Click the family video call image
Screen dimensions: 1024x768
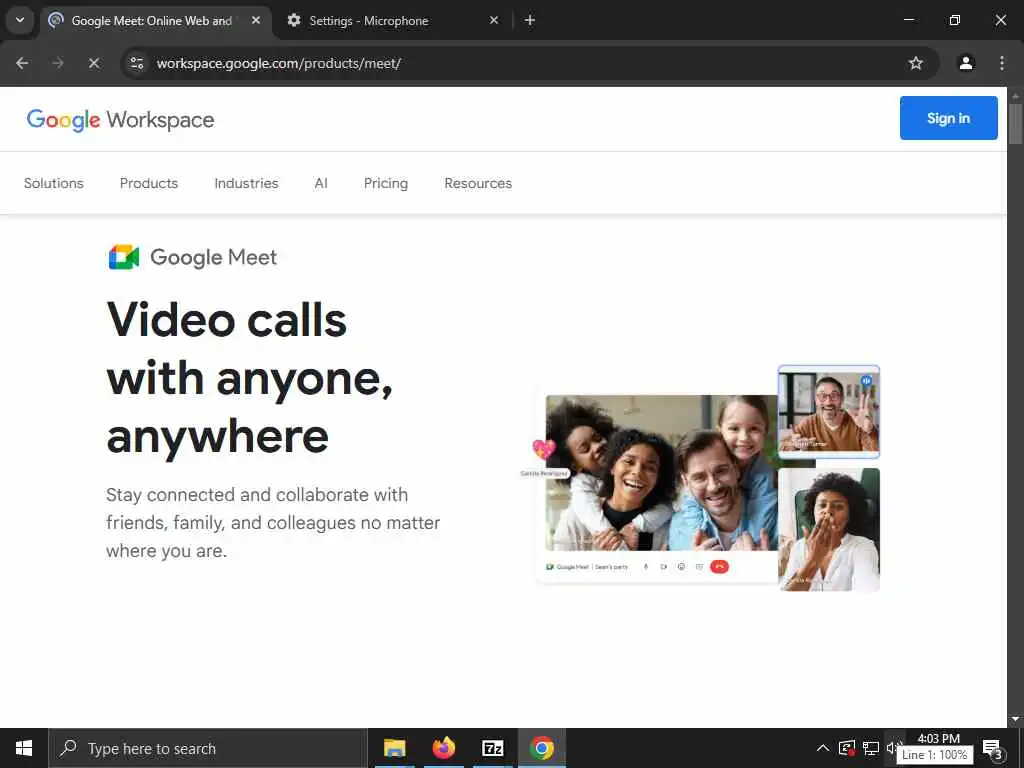click(x=662, y=473)
